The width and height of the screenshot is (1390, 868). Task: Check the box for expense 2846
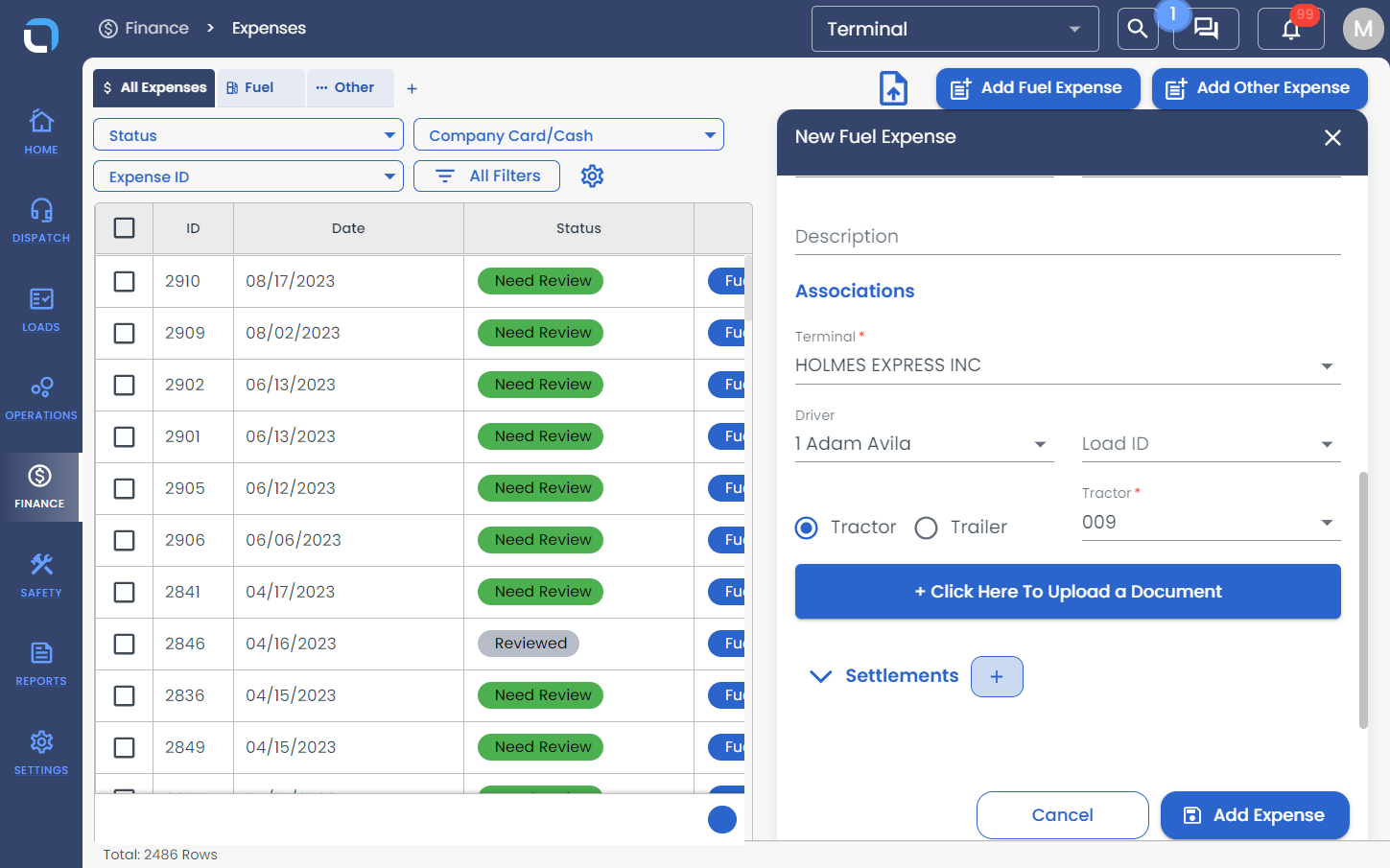(125, 644)
